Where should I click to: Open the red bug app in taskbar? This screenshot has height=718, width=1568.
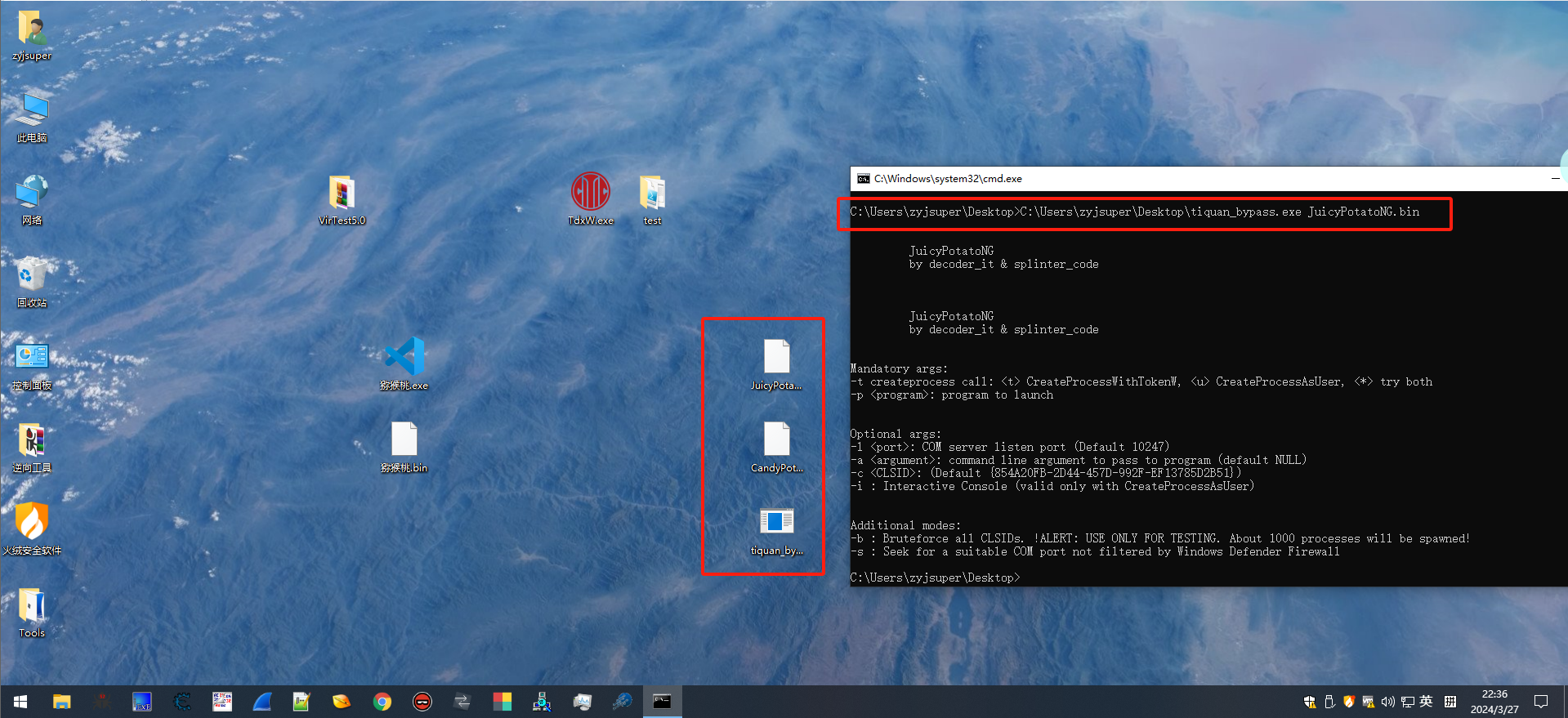[101, 702]
